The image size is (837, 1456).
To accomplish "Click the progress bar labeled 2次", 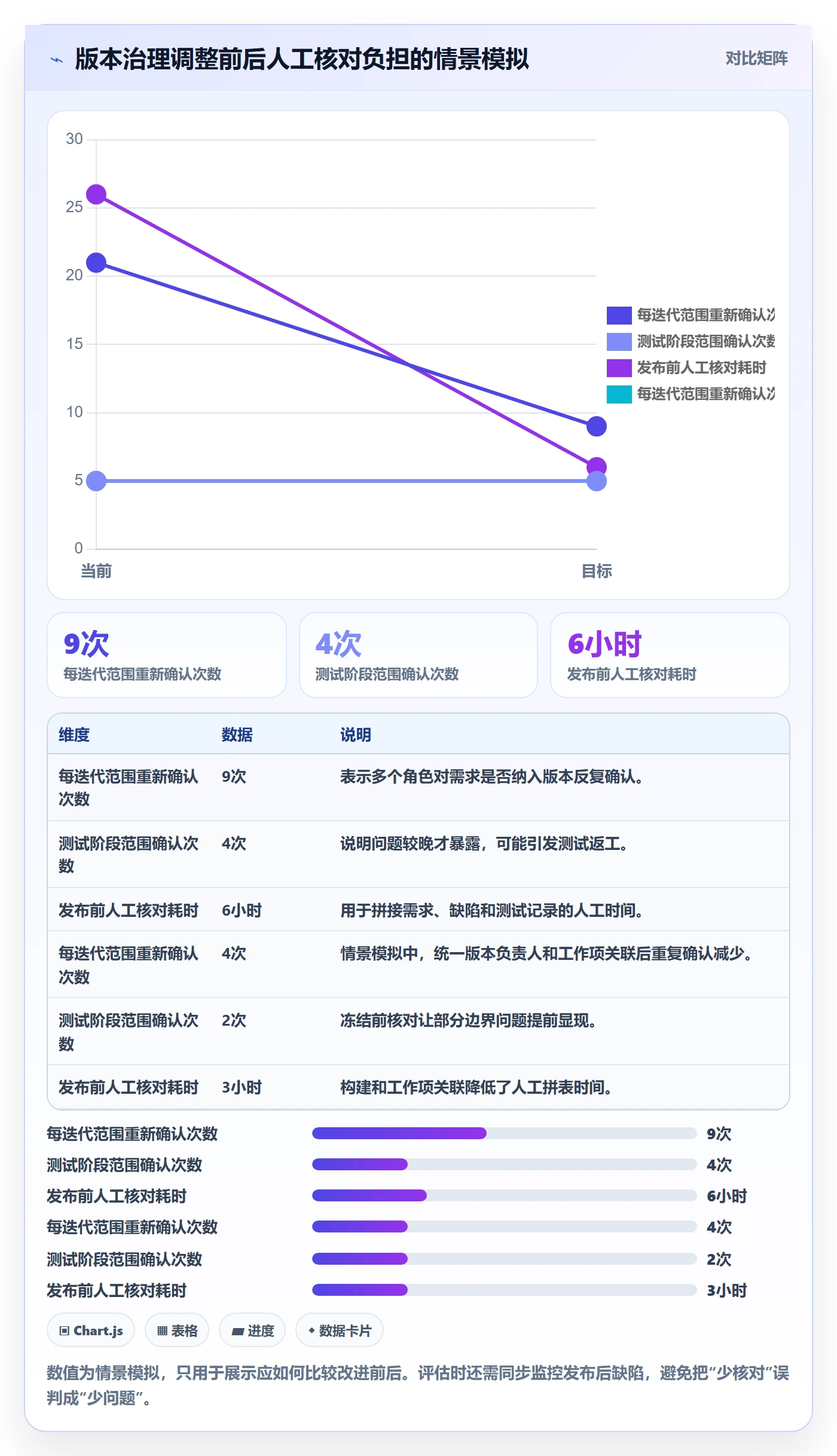I will tap(505, 1259).
